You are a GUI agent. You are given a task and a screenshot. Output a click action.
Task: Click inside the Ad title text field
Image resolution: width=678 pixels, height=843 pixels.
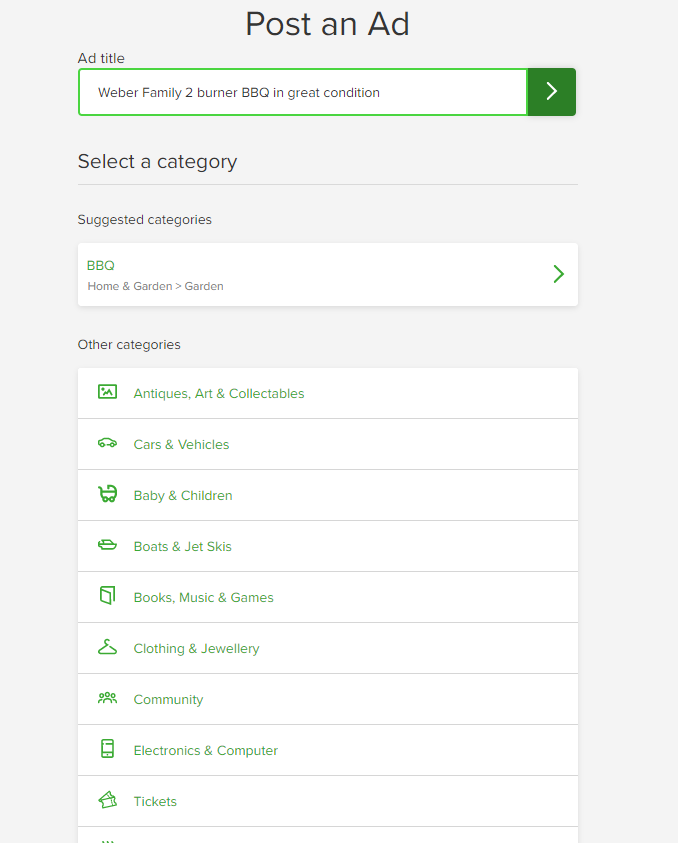coord(303,92)
